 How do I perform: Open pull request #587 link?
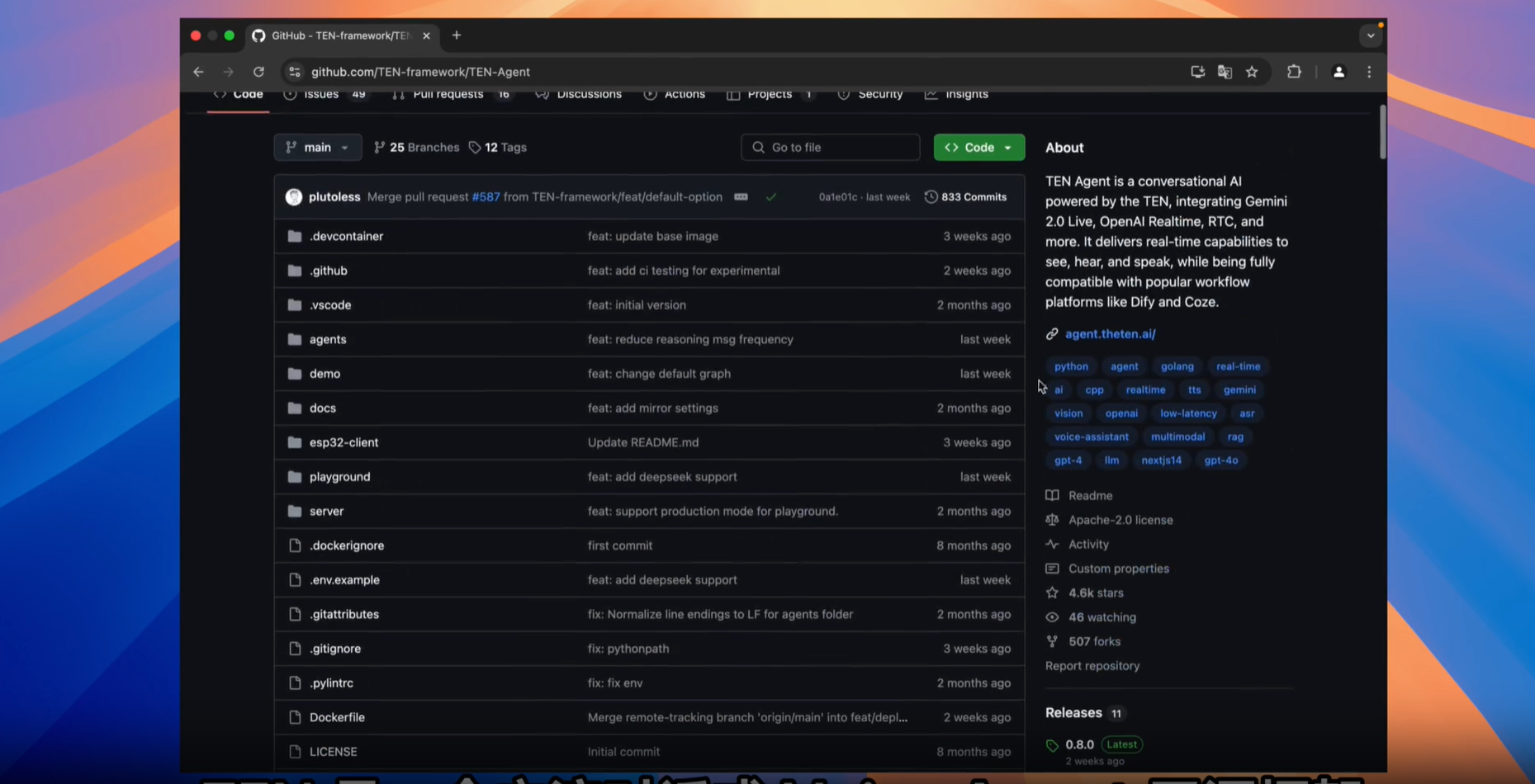click(x=486, y=196)
